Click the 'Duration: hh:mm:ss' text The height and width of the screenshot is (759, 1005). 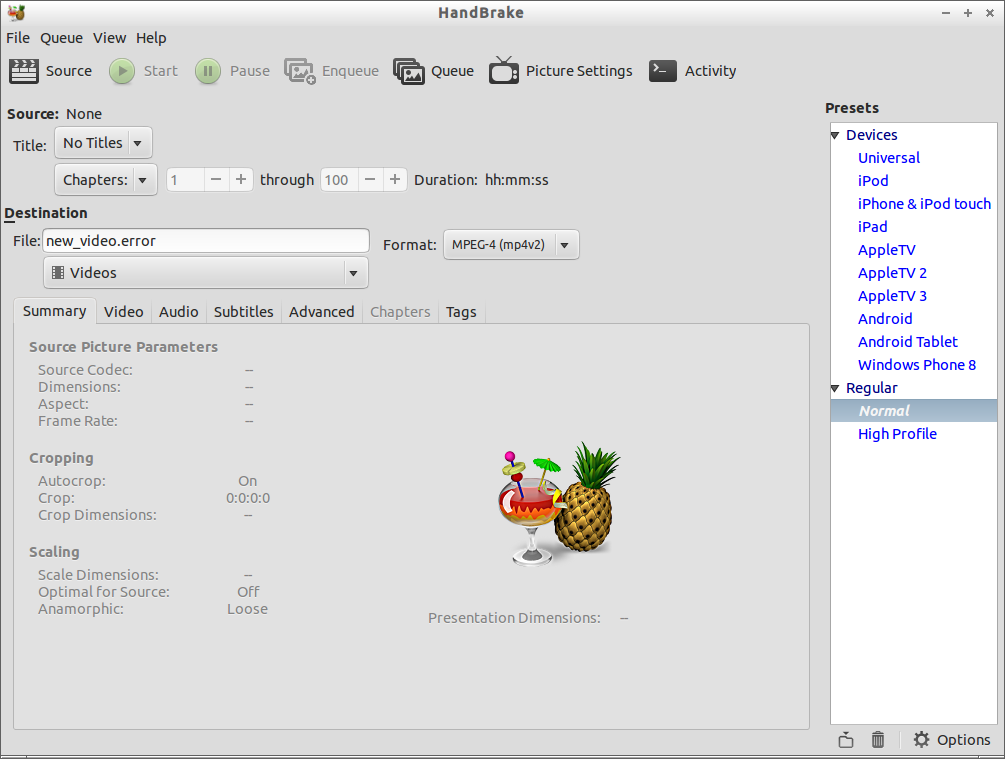[x=481, y=180]
